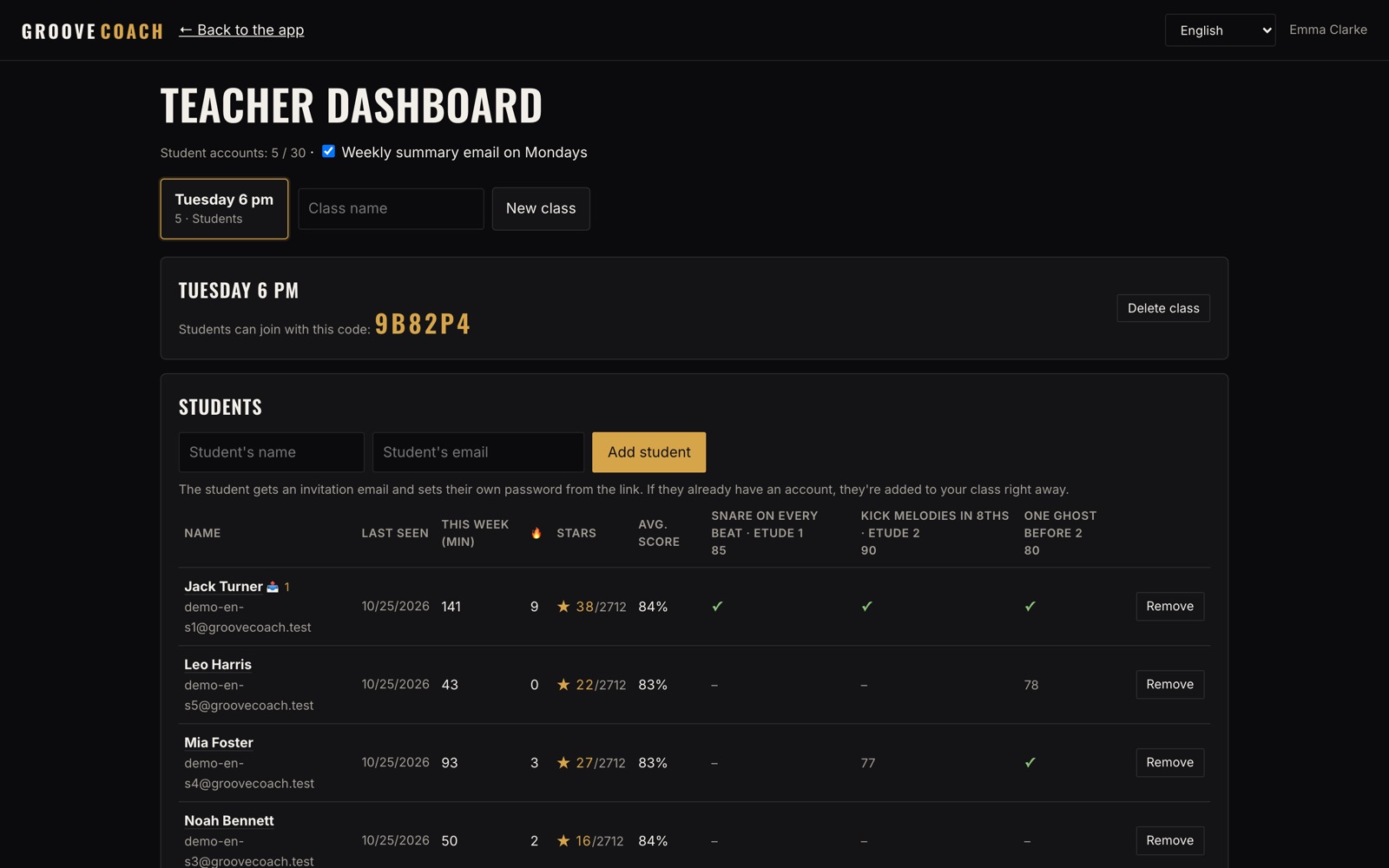The width and height of the screenshot is (1389, 868).
Task: Click the Delete class button
Action: pos(1163,308)
